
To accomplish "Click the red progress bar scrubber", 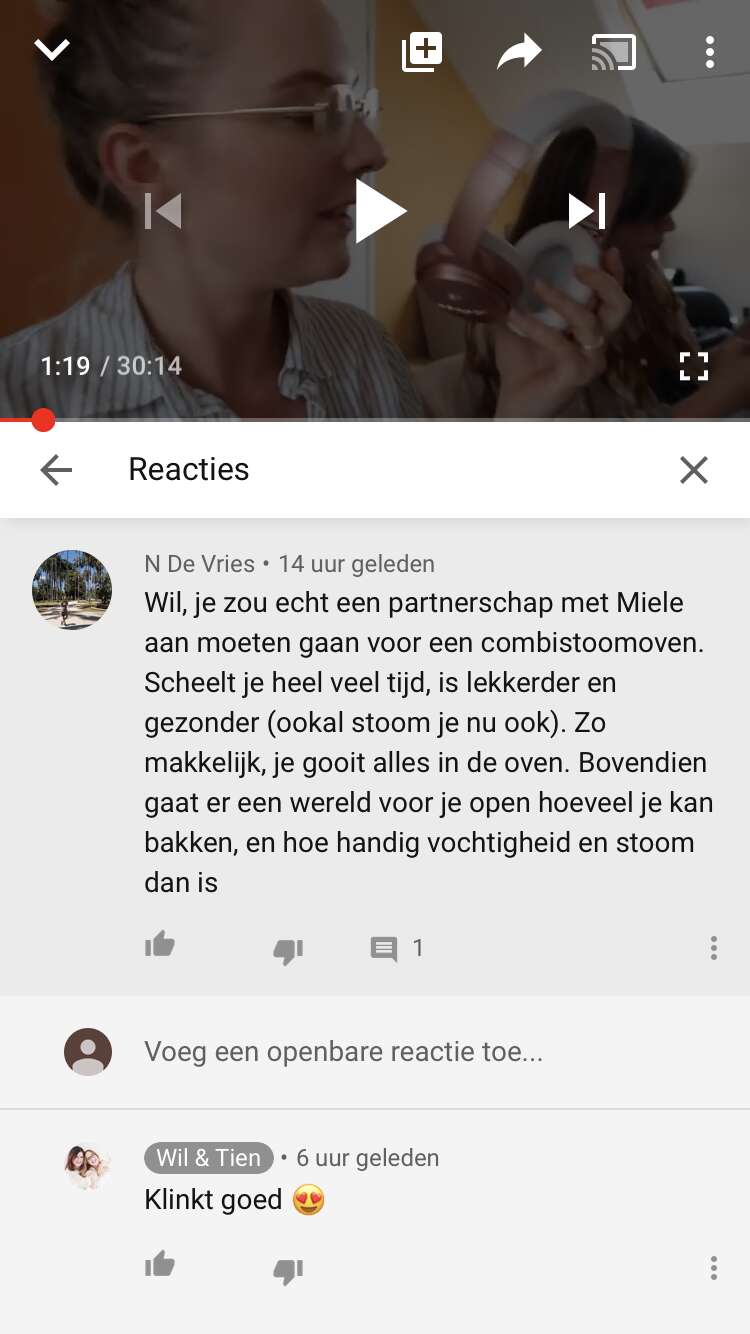I will [x=43, y=420].
